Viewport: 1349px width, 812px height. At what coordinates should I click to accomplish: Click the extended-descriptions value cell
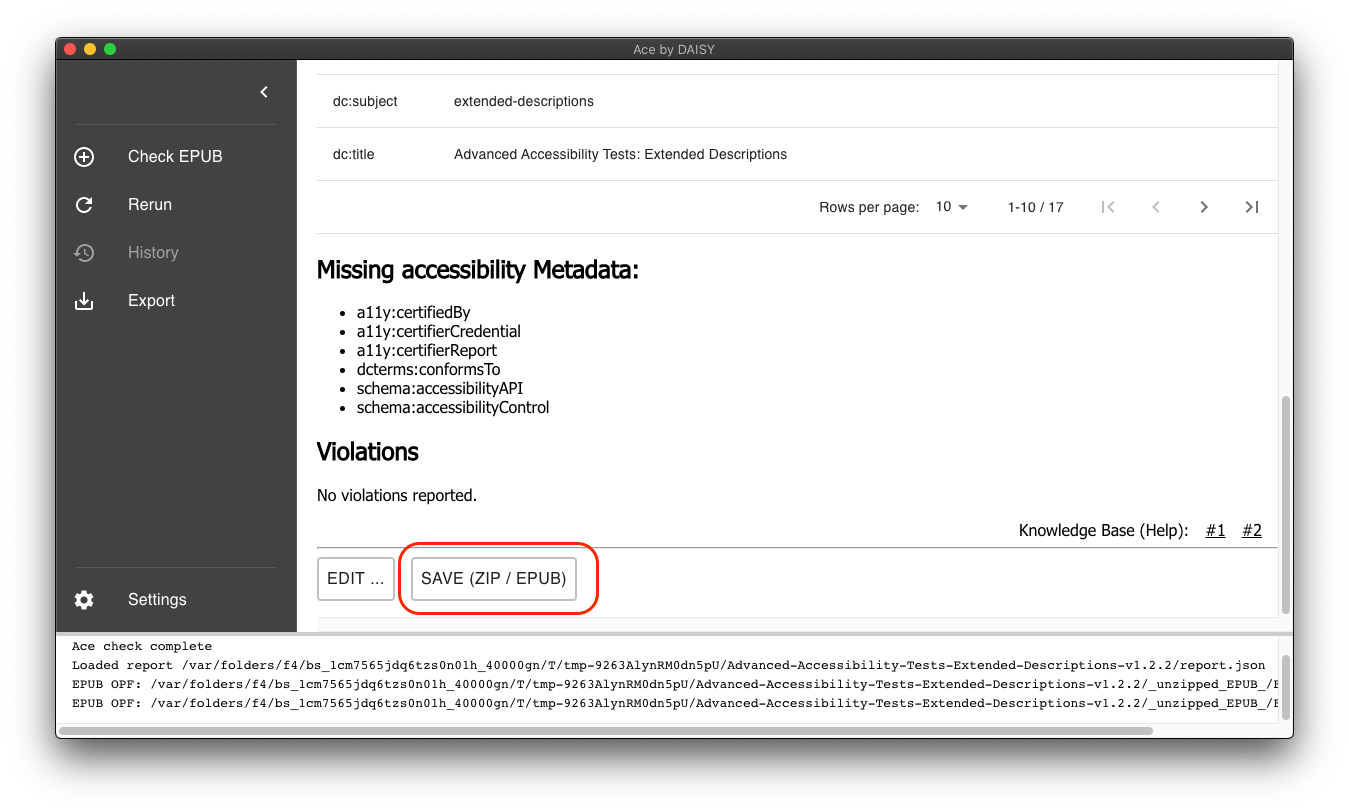click(524, 102)
